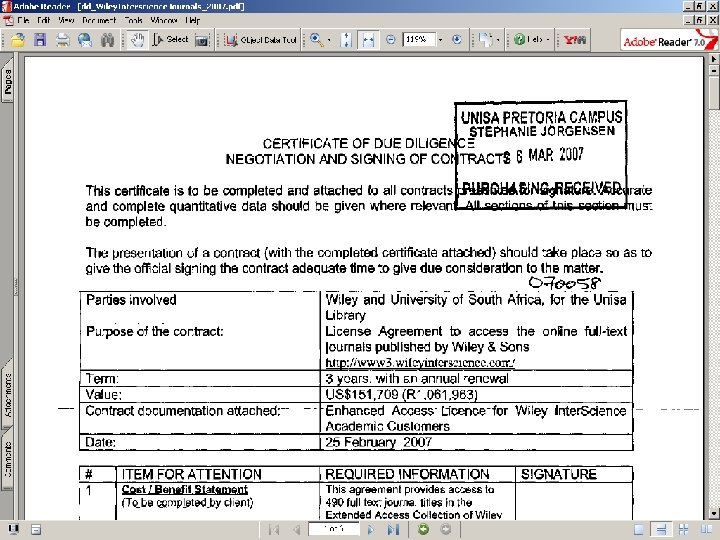Click the full screen monitor icon
The height and width of the screenshot is (540, 720).
13,529
